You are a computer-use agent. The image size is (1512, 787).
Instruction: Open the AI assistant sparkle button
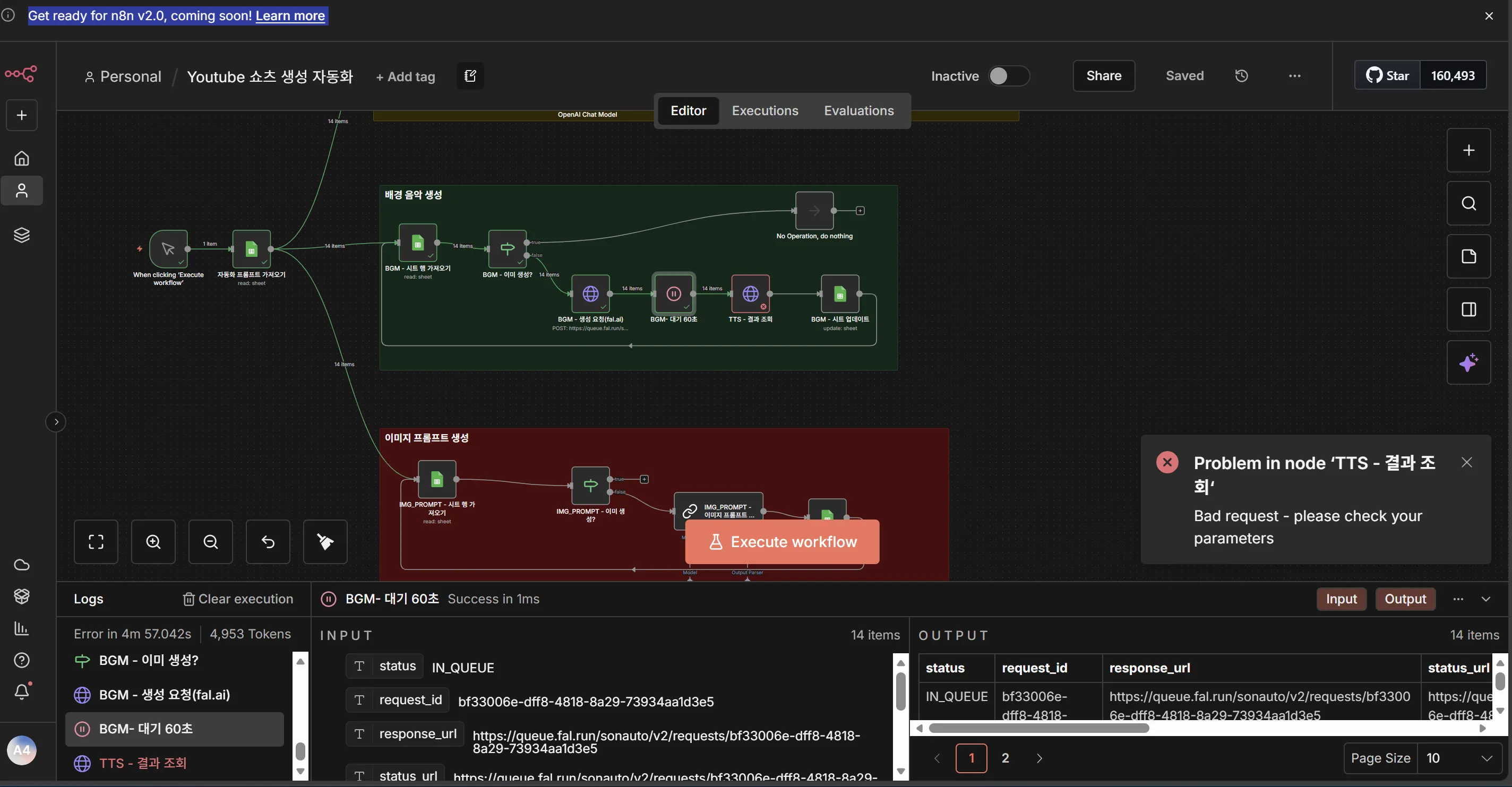(1468, 362)
